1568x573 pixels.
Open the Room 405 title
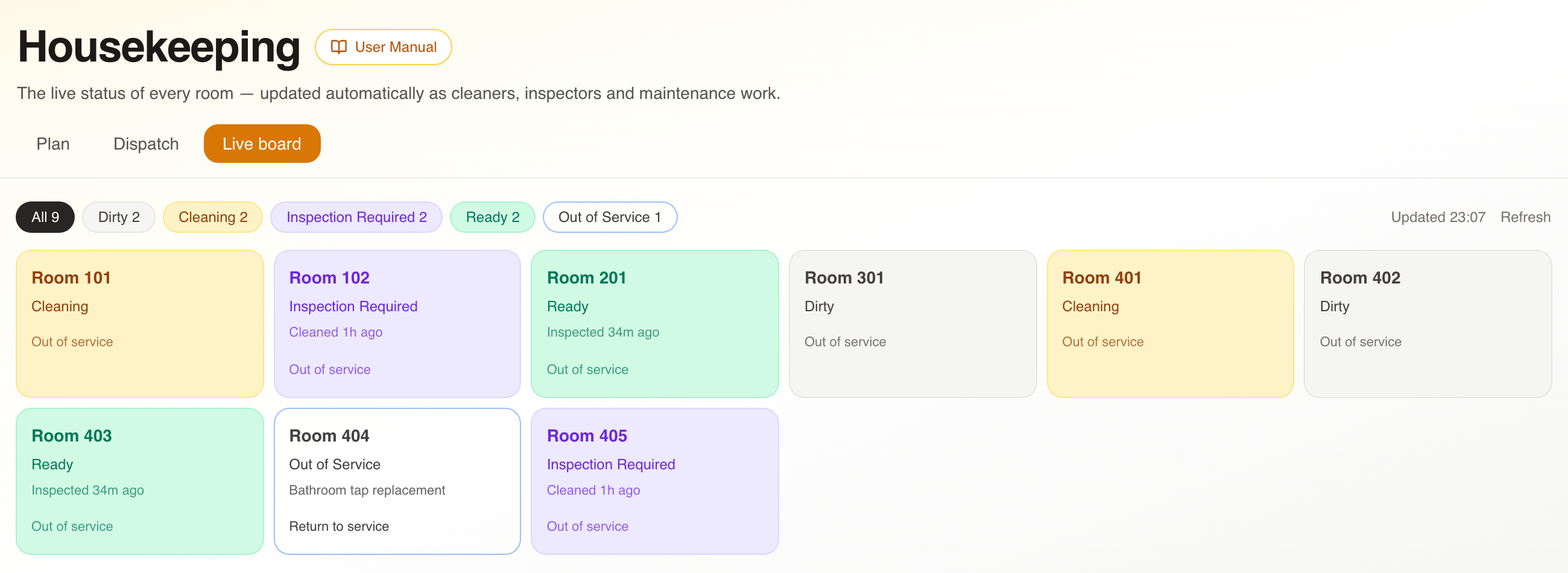tap(587, 436)
